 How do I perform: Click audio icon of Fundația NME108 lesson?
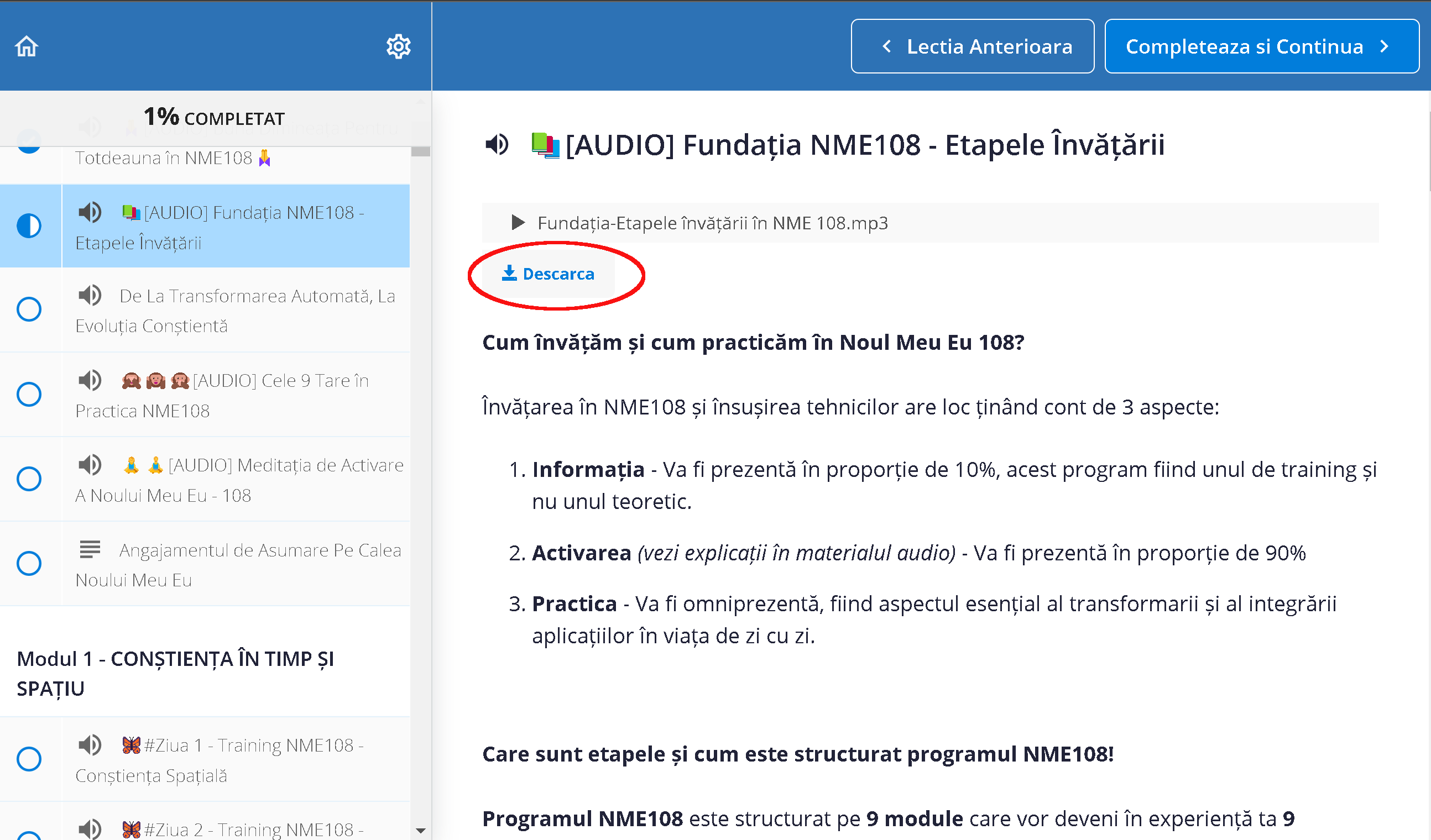click(x=90, y=212)
